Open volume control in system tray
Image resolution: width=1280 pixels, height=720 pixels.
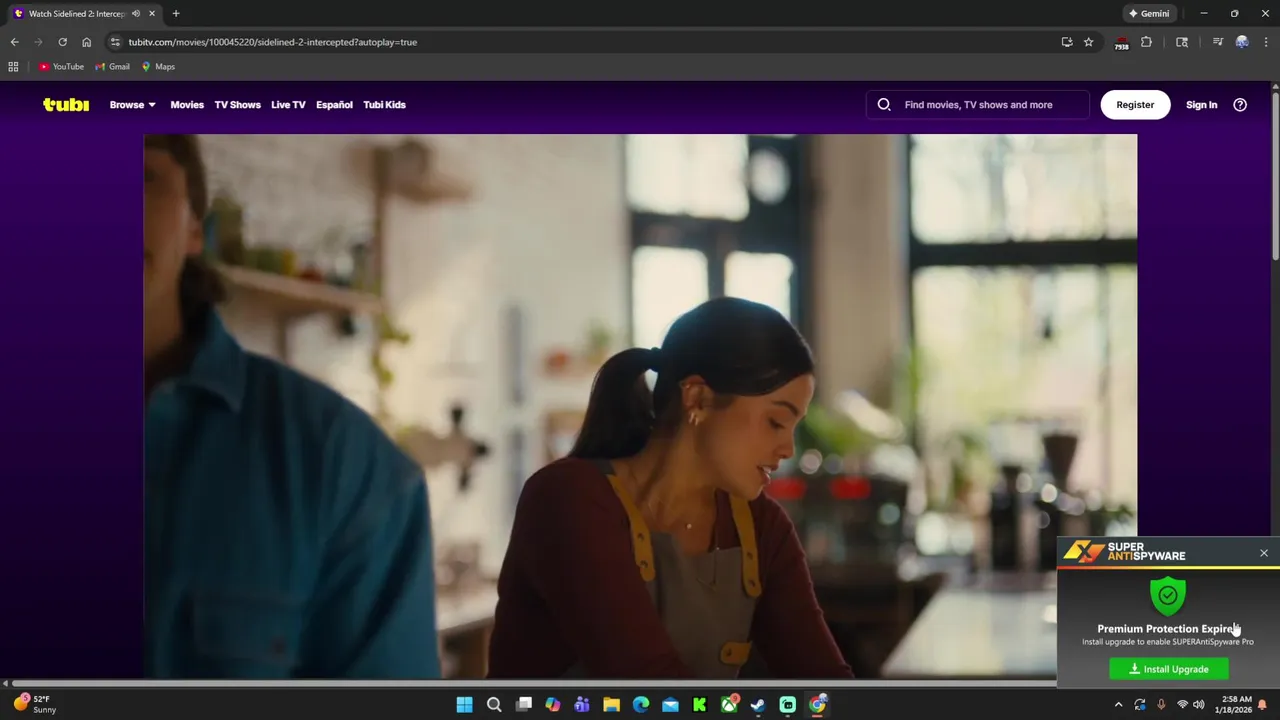coord(1199,705)
